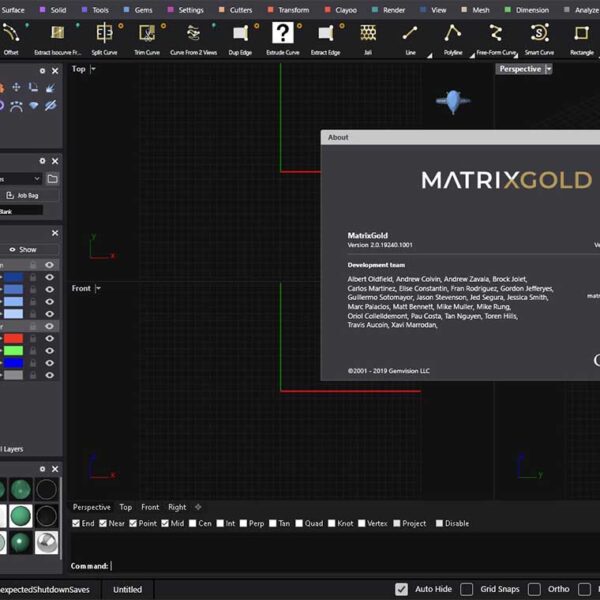Expand the Line tool flyout arrow
This screenshot has height=600, width=600.
[429, 55]
